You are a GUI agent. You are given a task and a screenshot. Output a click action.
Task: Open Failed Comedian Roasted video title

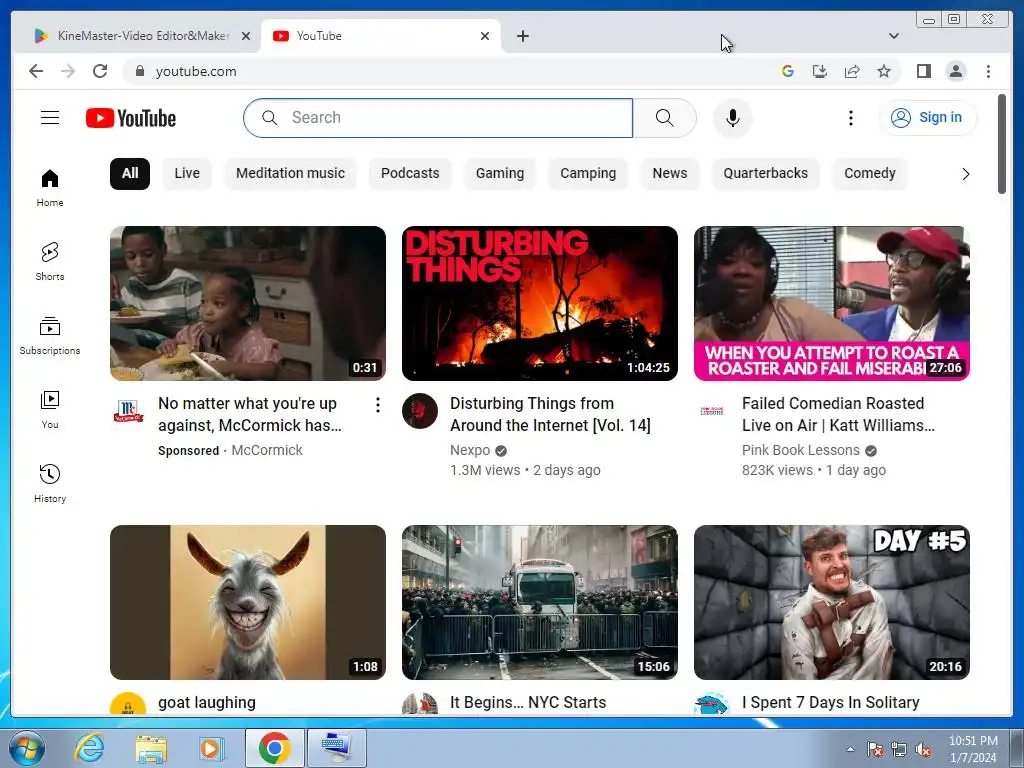839,415
